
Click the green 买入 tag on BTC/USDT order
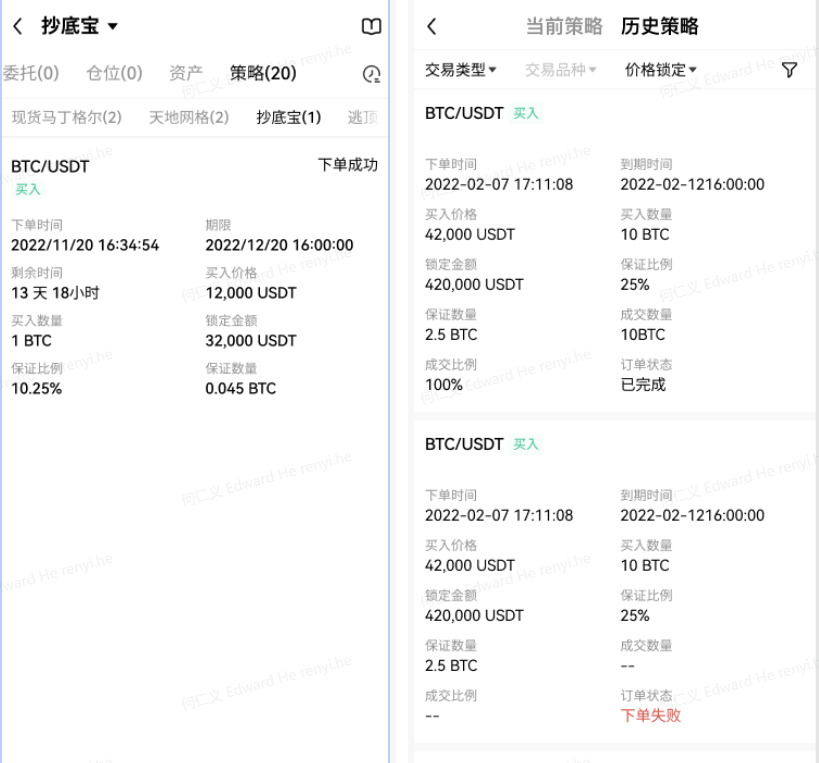tap(529, 114)
